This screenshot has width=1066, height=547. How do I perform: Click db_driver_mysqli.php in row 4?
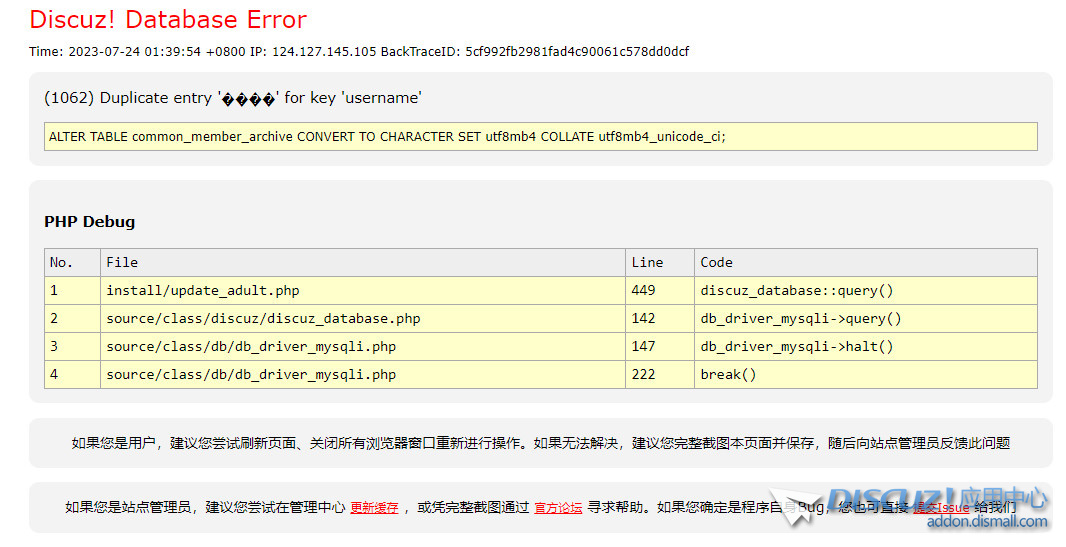pyautogui.click(x=362, y=374)
